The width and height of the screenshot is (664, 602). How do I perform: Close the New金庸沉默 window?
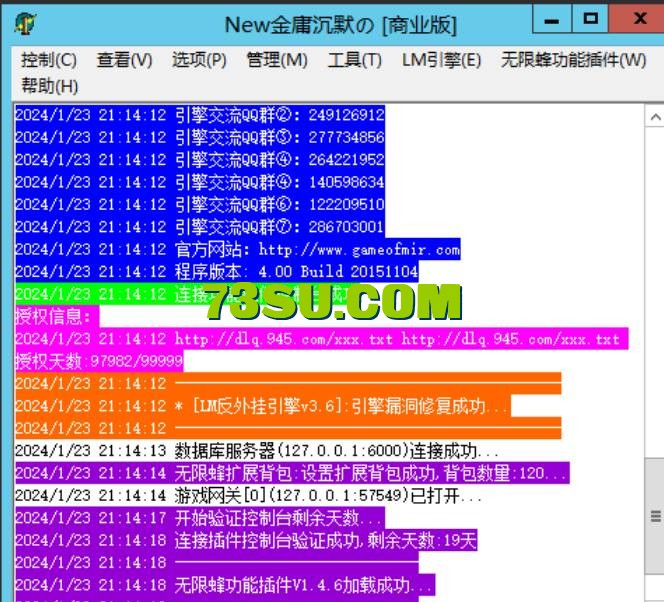click(636, 19)
